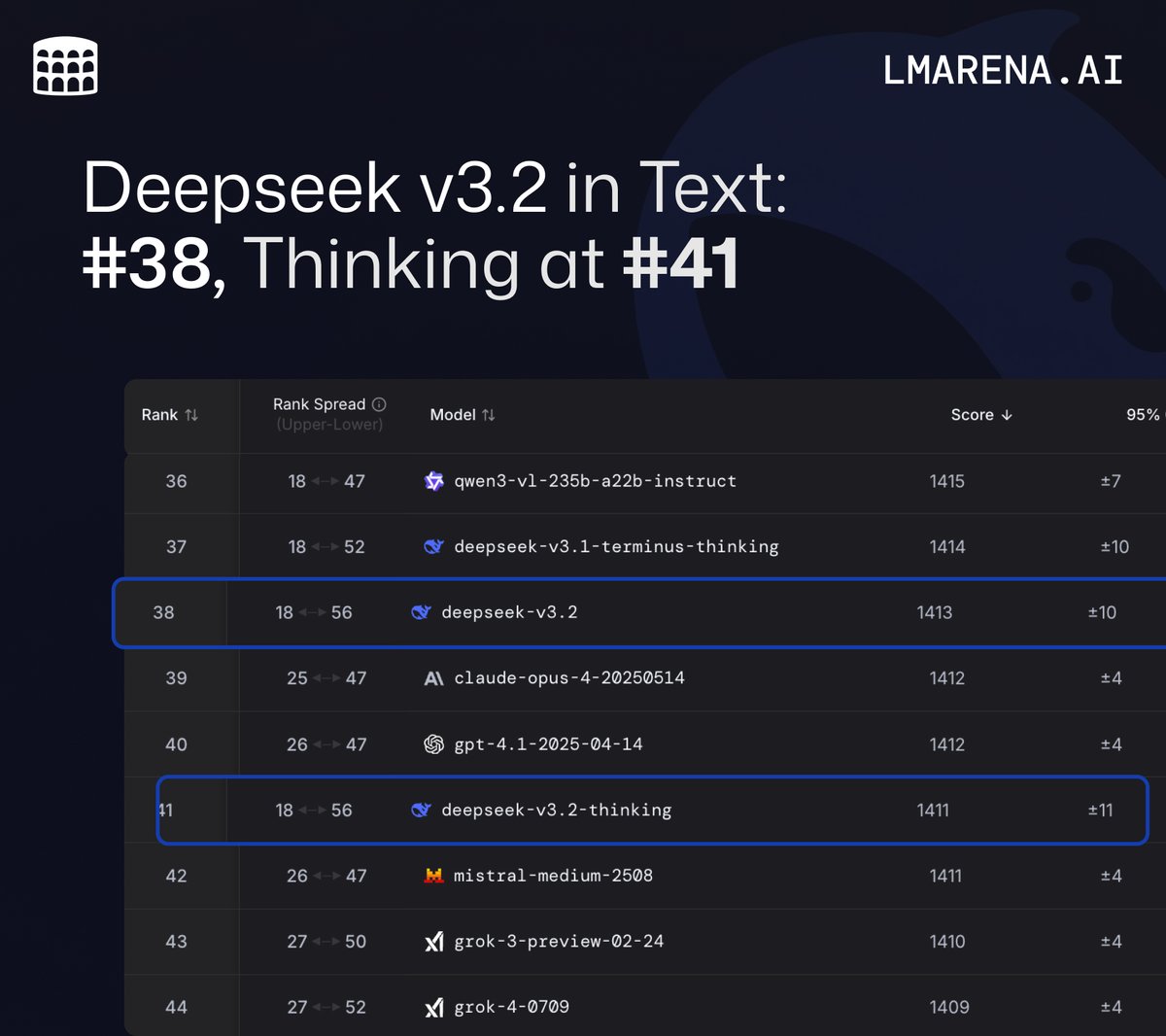
Task: Select rank spread 27–52 for grok-4-0709
Action: tap(326, 1008)
